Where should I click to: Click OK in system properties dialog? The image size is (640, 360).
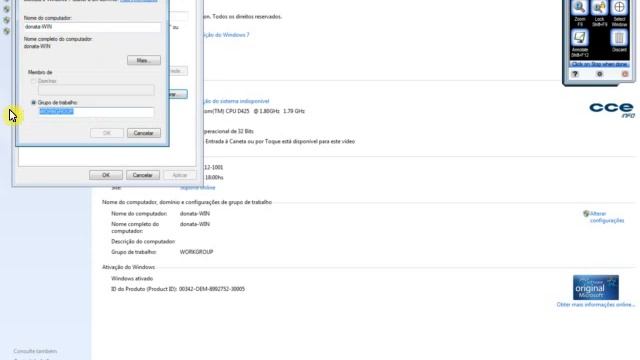coord(106,175)
